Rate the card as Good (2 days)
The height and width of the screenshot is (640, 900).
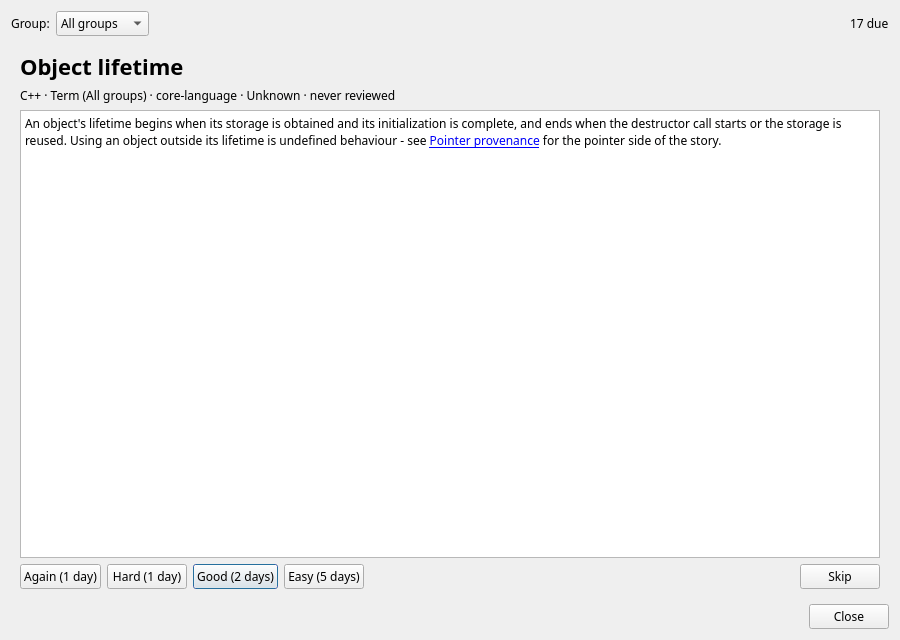pyautogui.click(x=235, y=576)
